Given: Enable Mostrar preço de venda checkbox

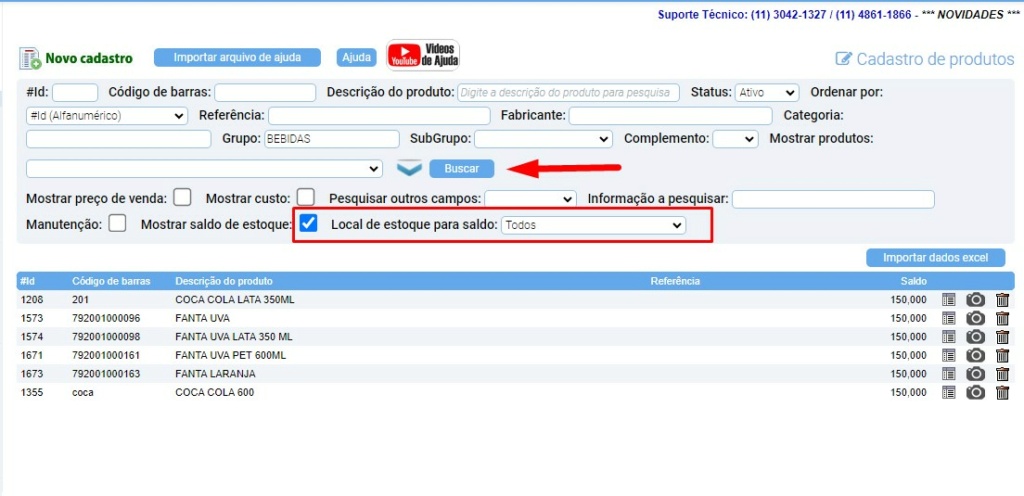Looking at the screenshot, I should click(x=182, y=197).
